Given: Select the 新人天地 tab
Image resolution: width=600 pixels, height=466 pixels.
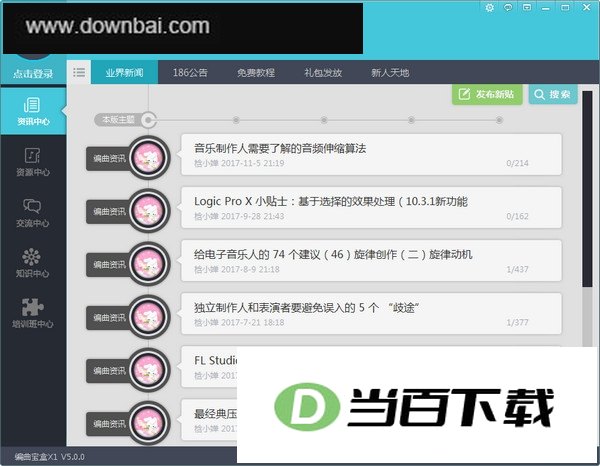Looking at the screenshot, I should pos(390,72).
